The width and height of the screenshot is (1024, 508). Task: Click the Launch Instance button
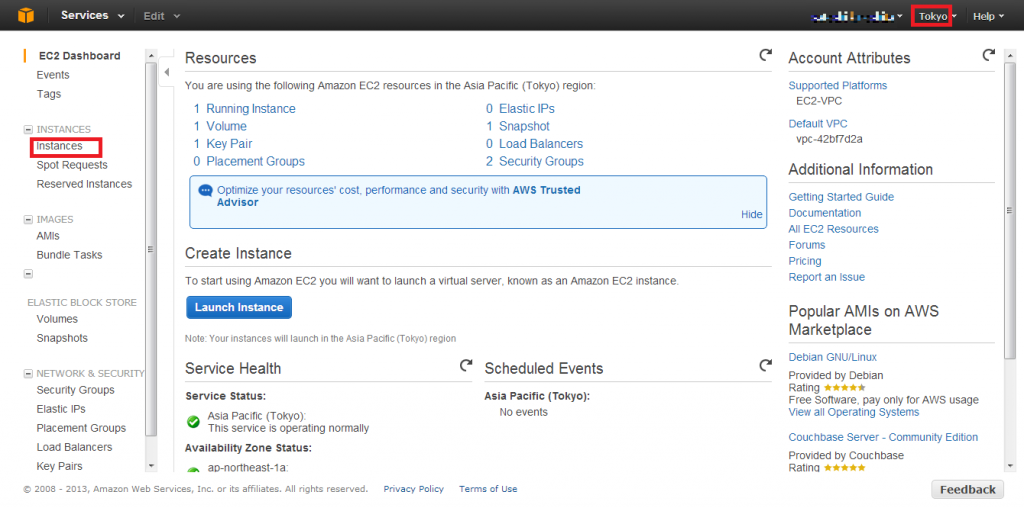pyautogui.click(x=239, y=308)
